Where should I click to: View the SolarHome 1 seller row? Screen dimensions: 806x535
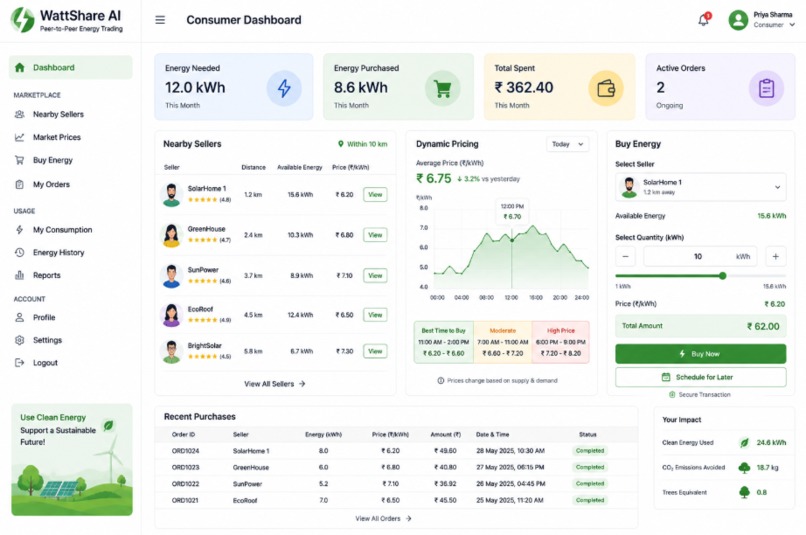(375, 195)
